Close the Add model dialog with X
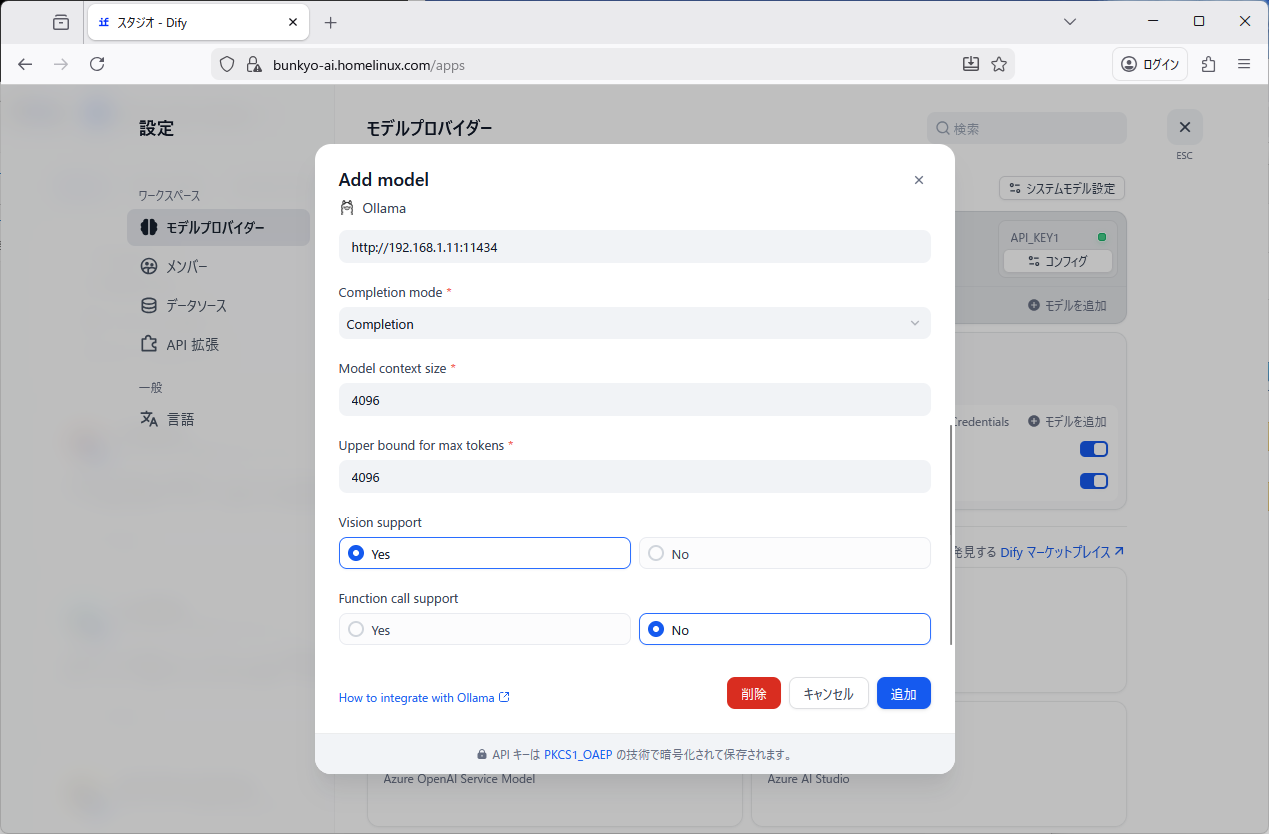The width and height of the screenshot is (1269, 834). coord(919,180)
